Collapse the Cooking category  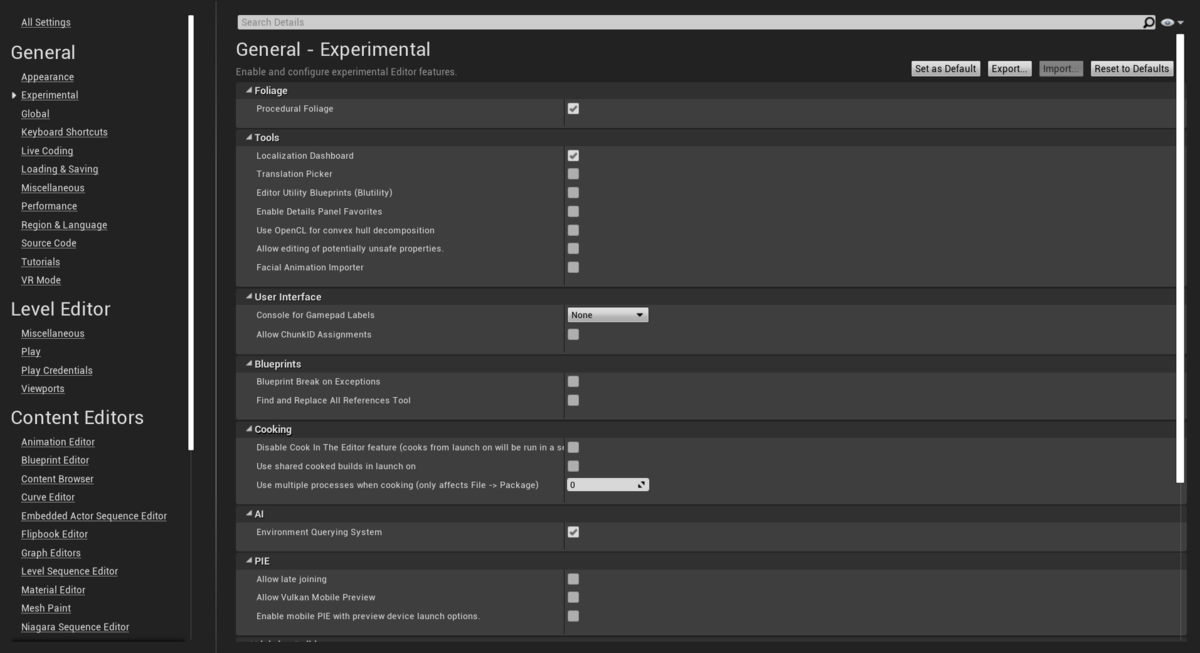248,429
